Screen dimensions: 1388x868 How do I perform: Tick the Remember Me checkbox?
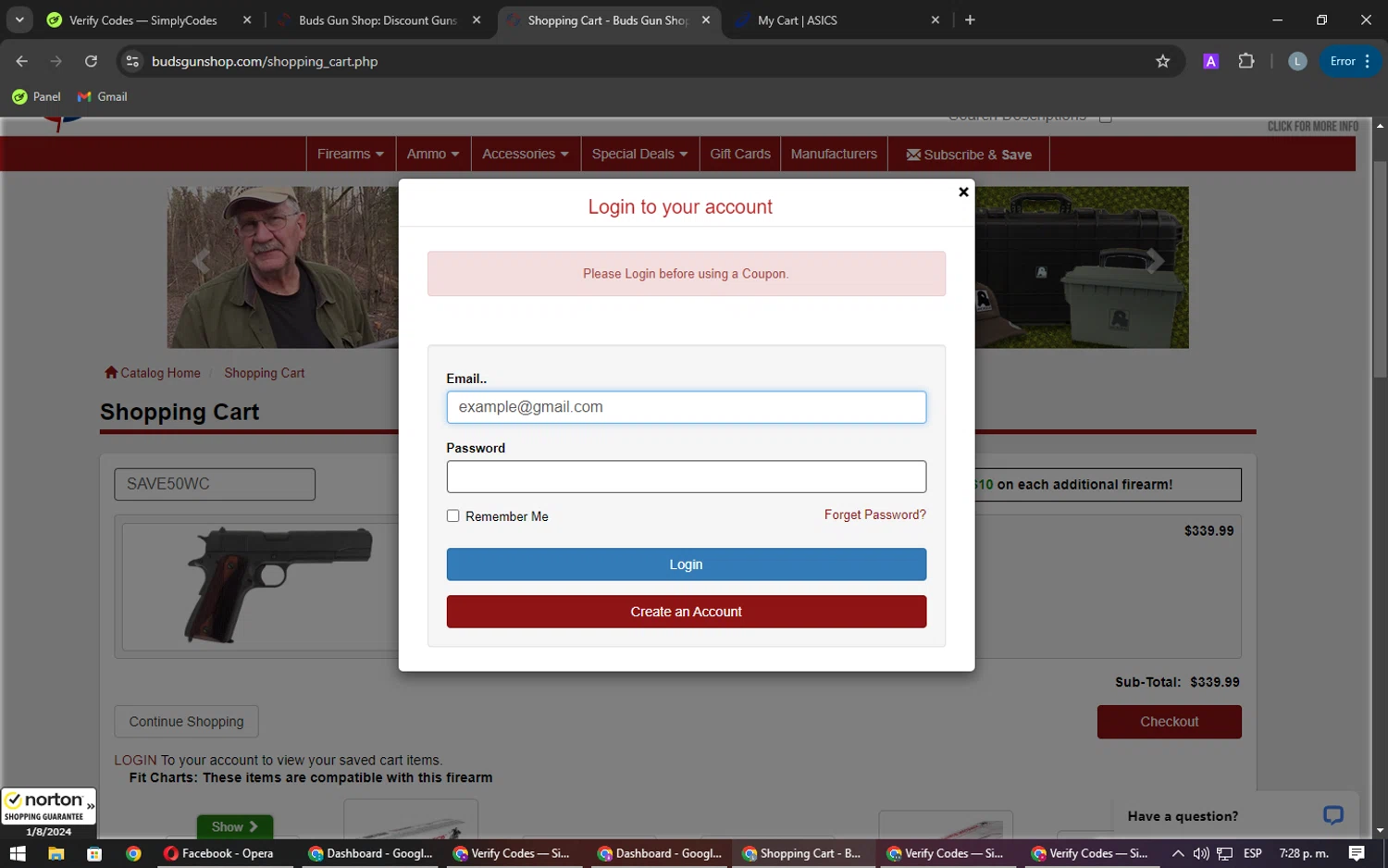[x=452, y=516]
